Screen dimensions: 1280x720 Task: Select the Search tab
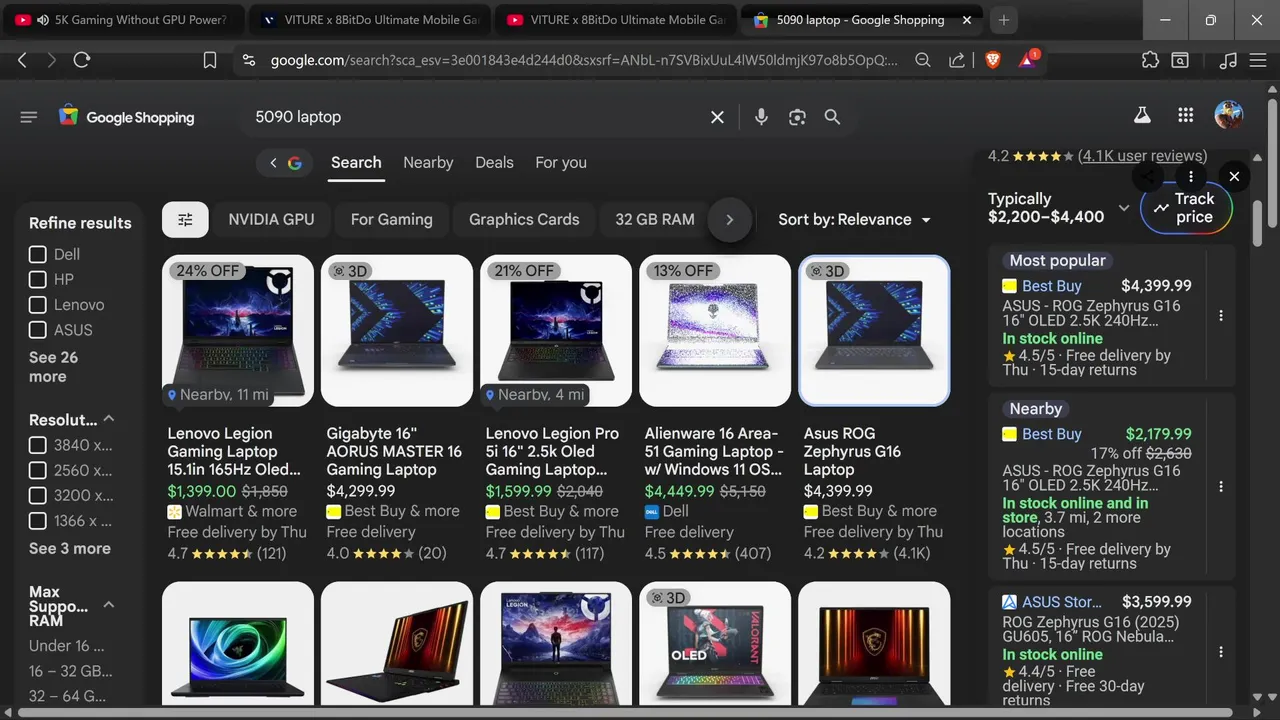(356, 163)
